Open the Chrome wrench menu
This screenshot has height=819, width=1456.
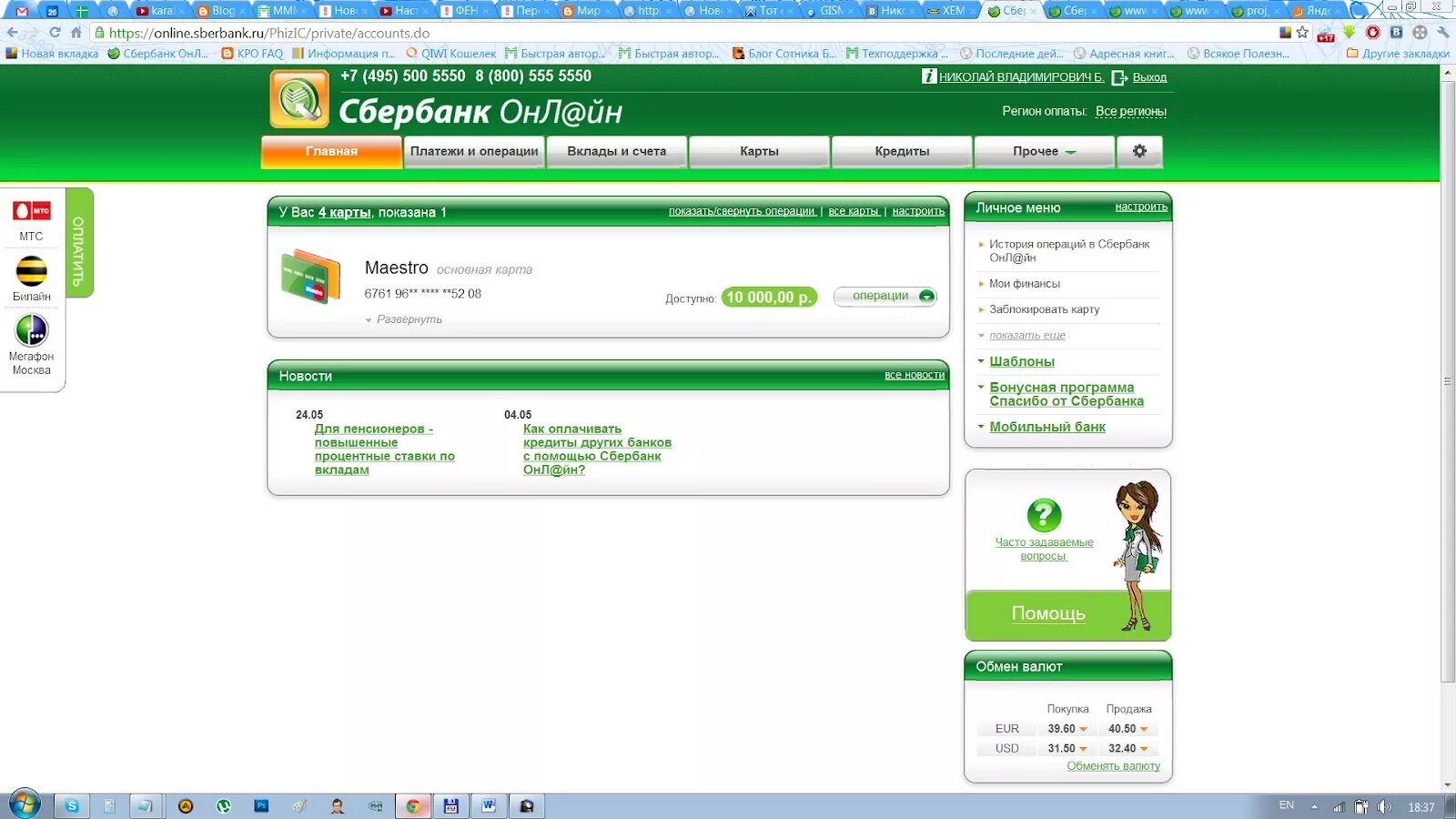click(x=1443, y=33)
